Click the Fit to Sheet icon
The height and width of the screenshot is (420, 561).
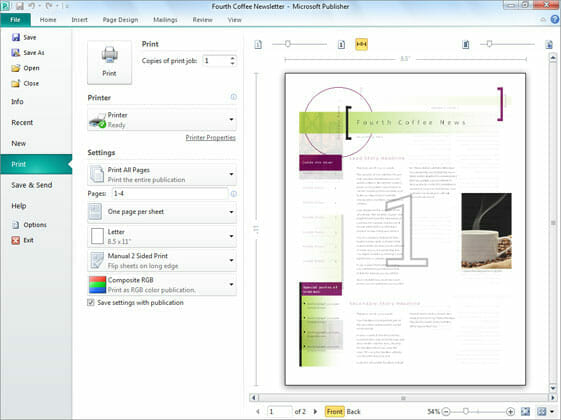[525, 411]
